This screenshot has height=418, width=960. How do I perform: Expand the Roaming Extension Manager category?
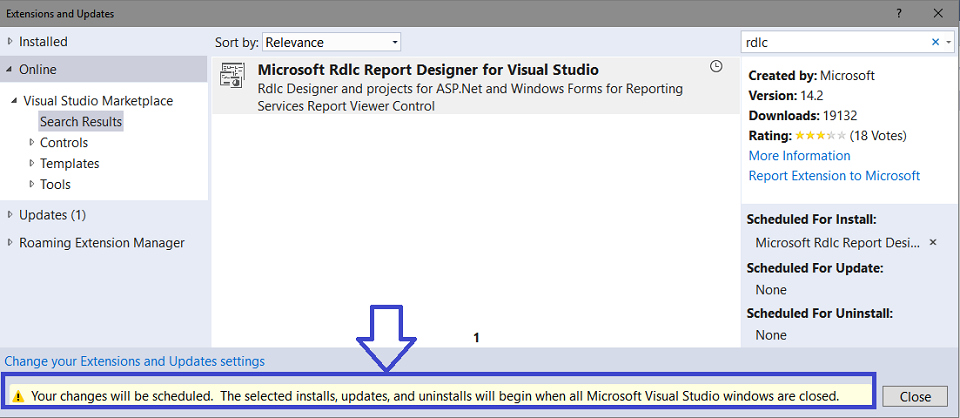[x=10, y=242]
